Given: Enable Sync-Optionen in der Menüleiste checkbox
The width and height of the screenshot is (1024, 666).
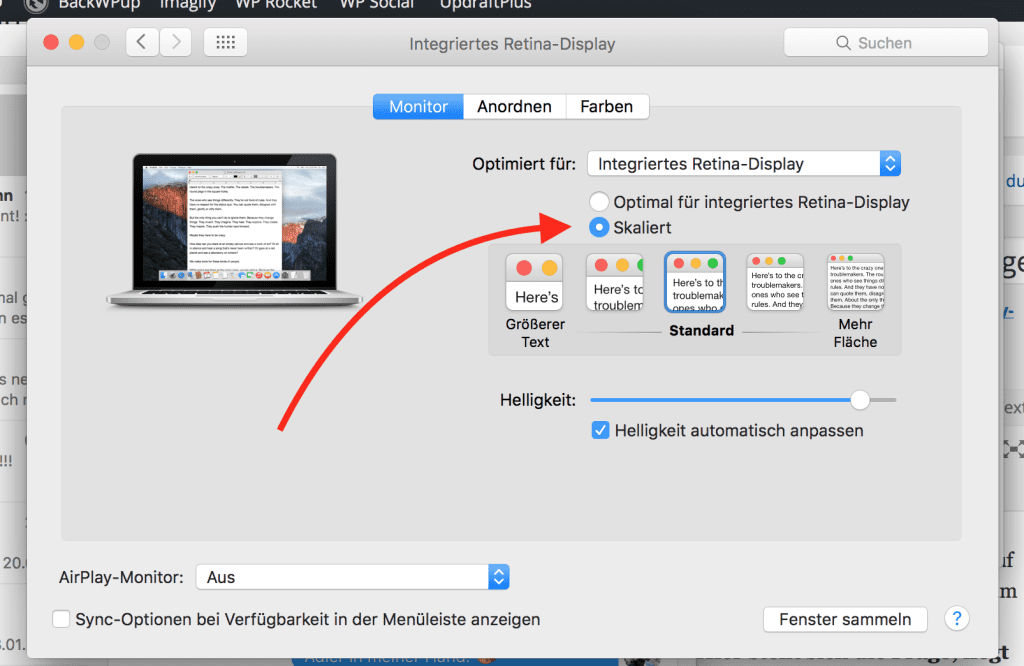Looking at the screenshot, I should 62,619.
